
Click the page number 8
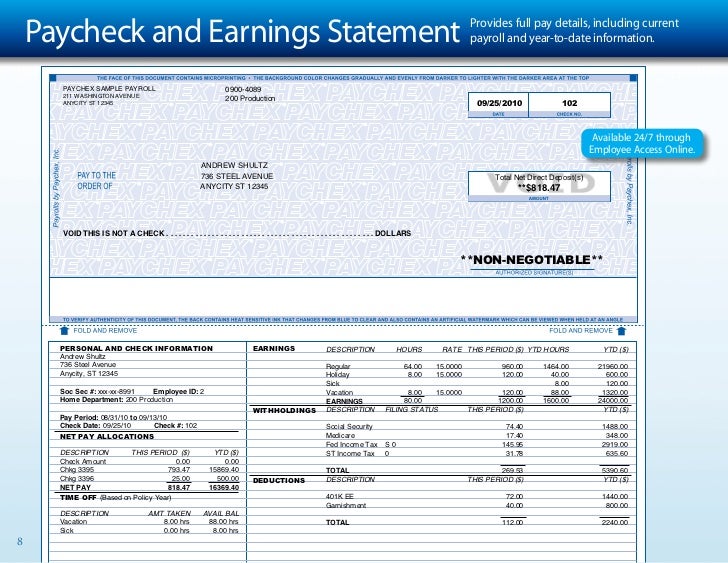tap(20, 541)
